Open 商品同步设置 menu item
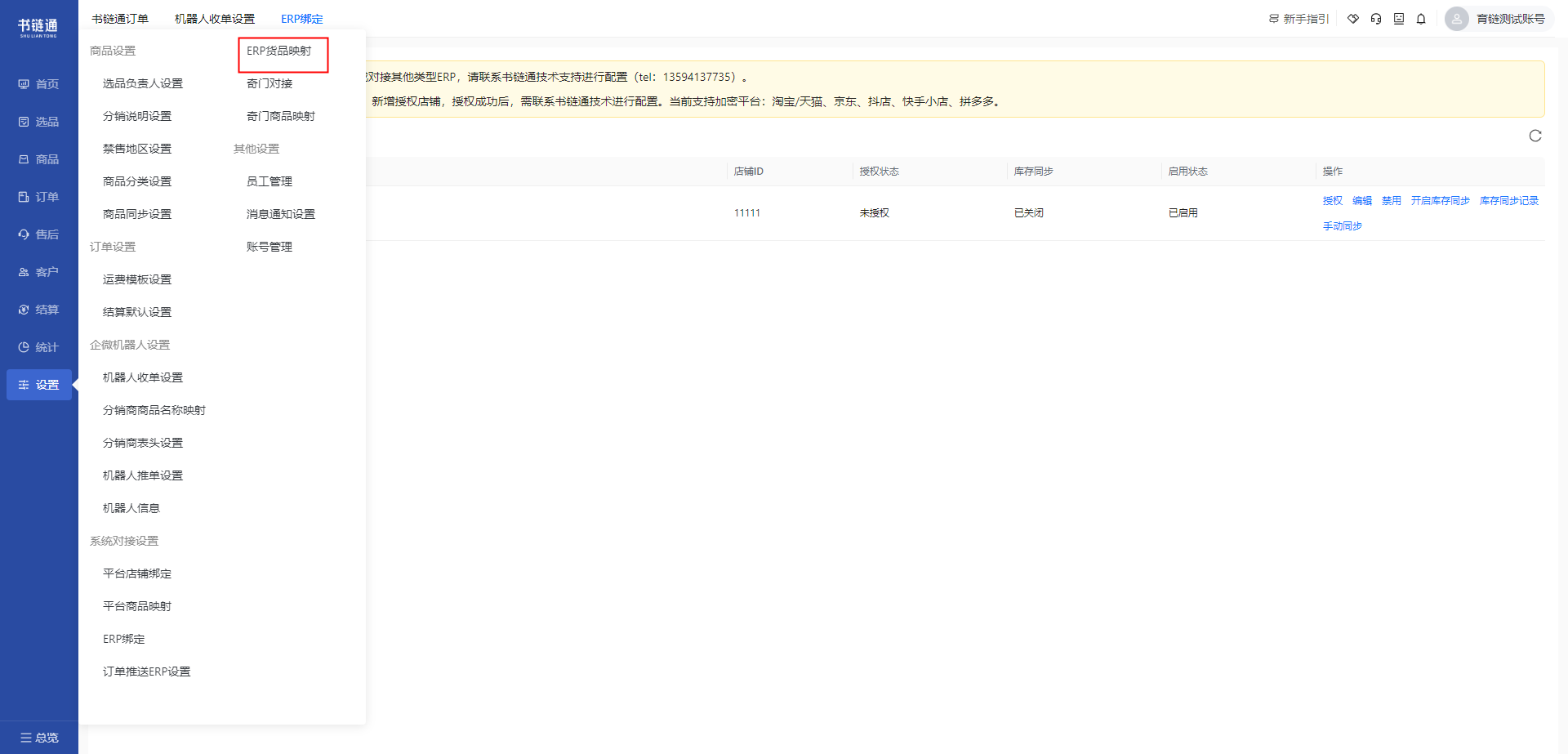Screen dimensions: 1568x754 pyautogui.click(x=137, y=214)
